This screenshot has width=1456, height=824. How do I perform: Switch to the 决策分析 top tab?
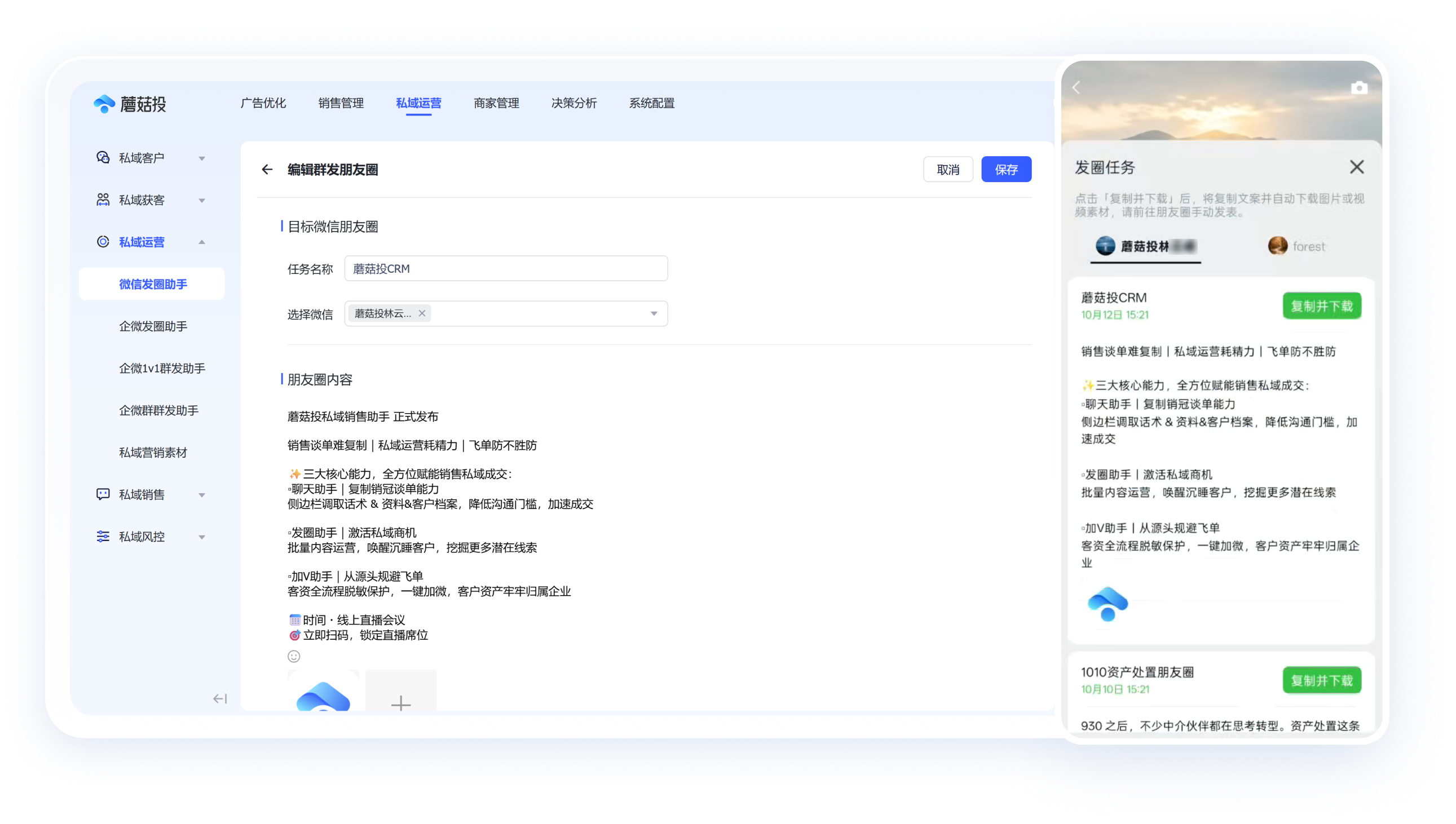pos(573,103)
